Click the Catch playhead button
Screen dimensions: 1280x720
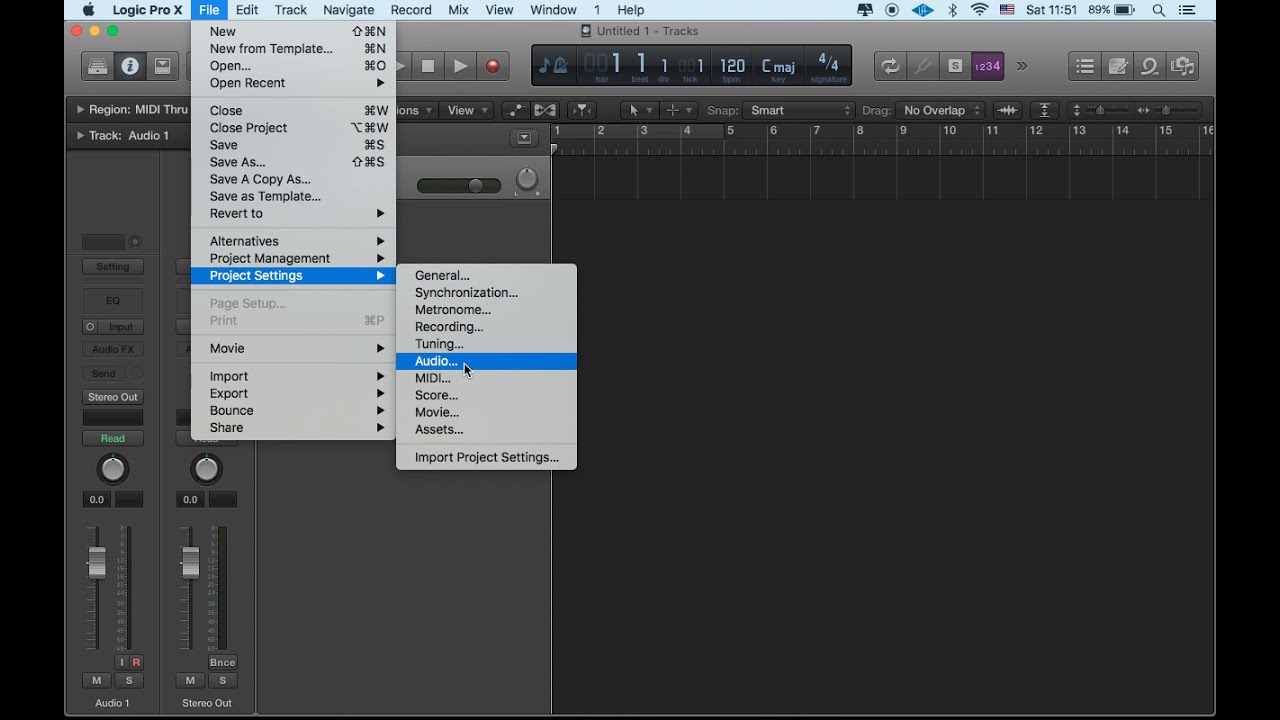581,110
